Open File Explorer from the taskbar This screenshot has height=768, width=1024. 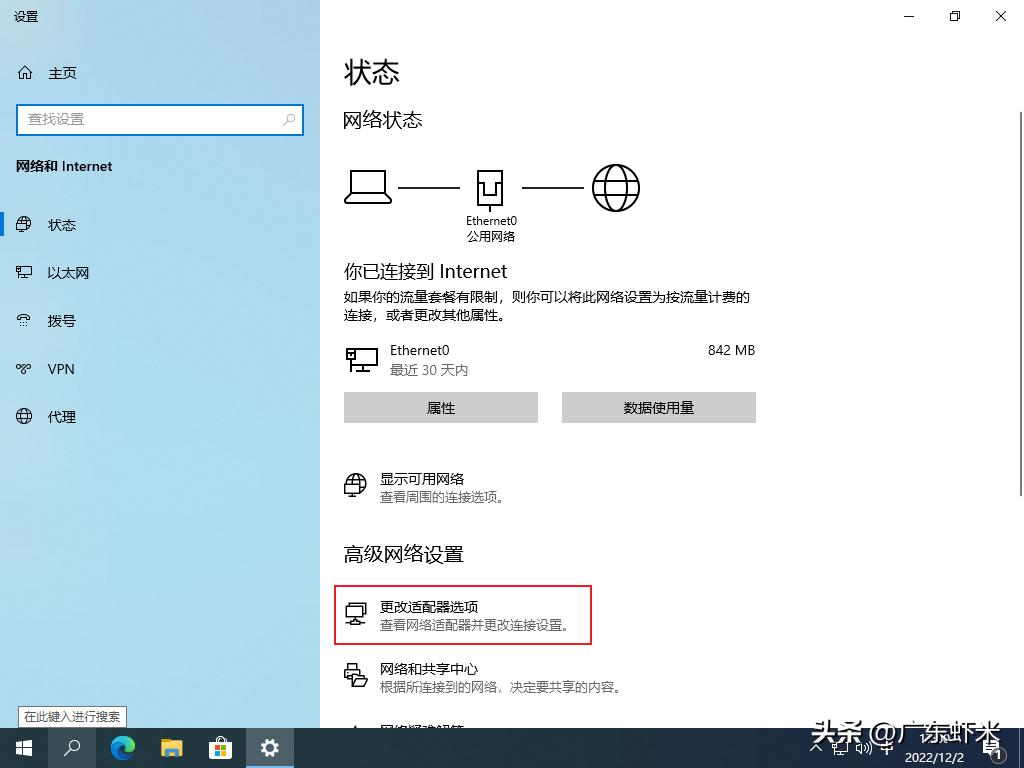pos(171,747)
